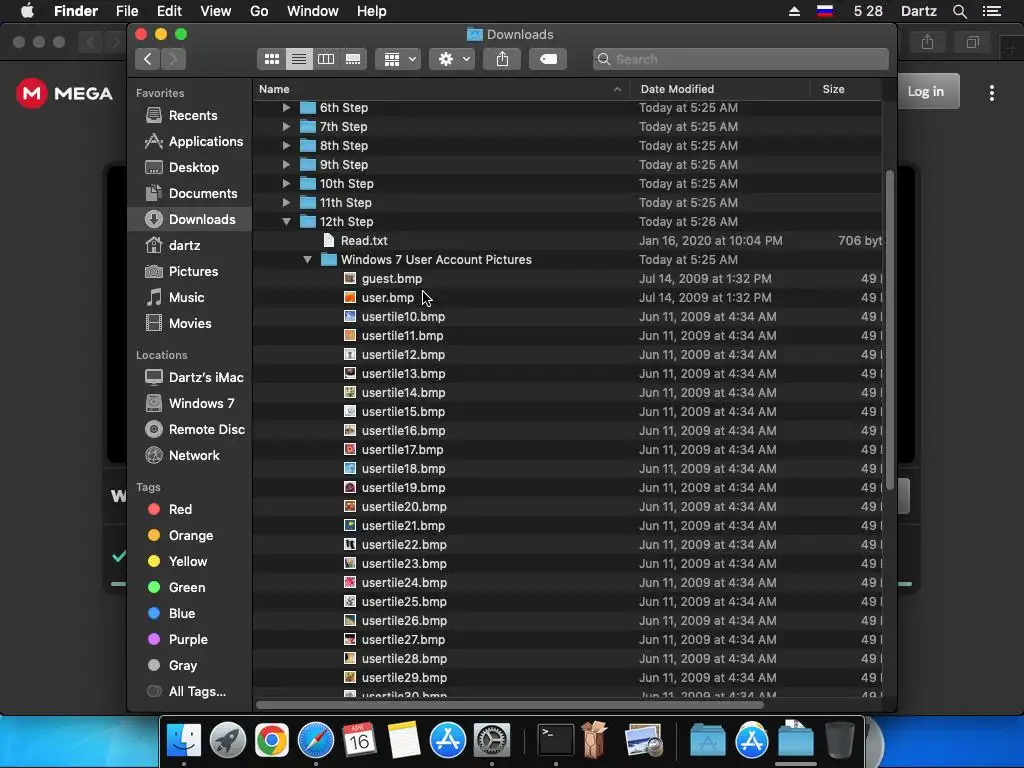Open the File menu
Viewport: 1024px width, 768px height.
(x=127, y=11)
